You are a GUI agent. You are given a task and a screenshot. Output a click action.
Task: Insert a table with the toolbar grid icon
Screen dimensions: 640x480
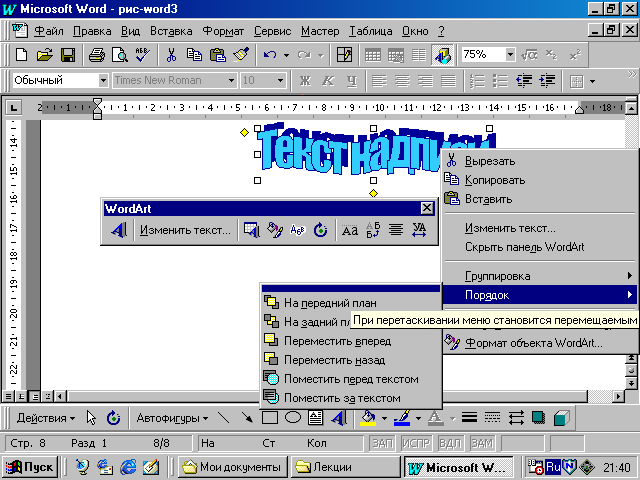pyautogui.click(x=373, y=55)
